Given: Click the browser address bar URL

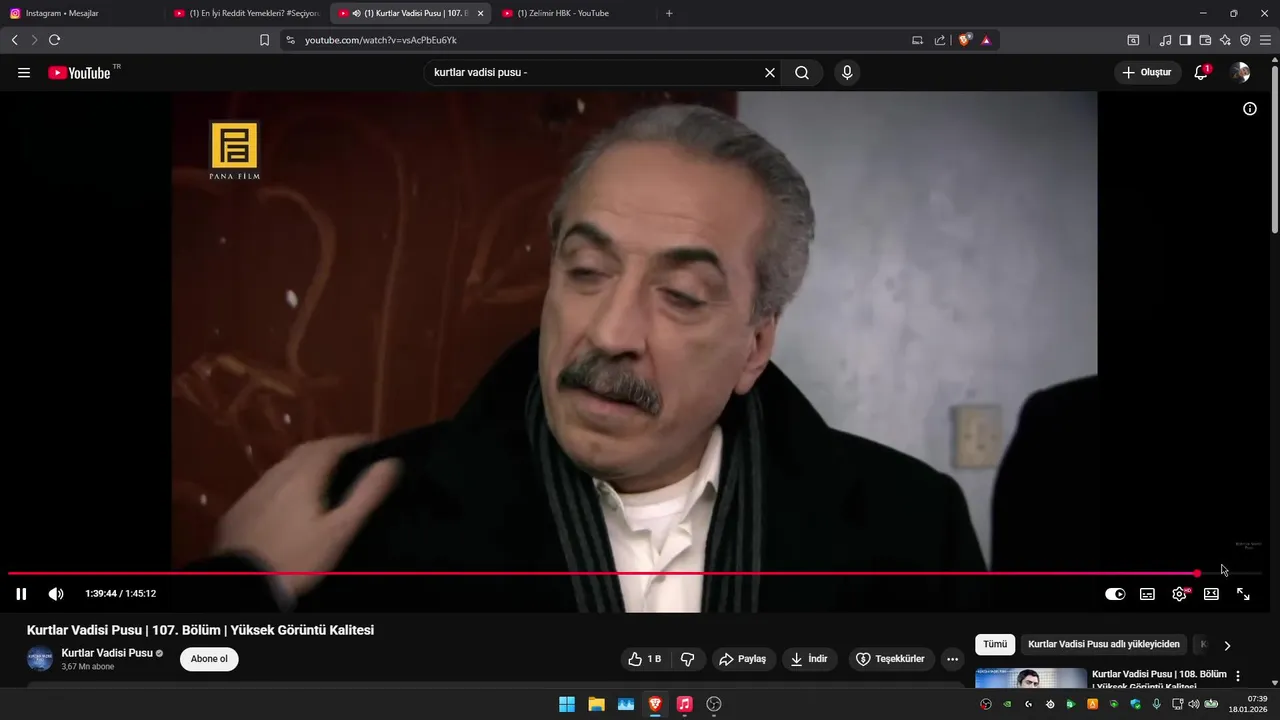Looking at the screenshot, I should [x=381, y=40].
